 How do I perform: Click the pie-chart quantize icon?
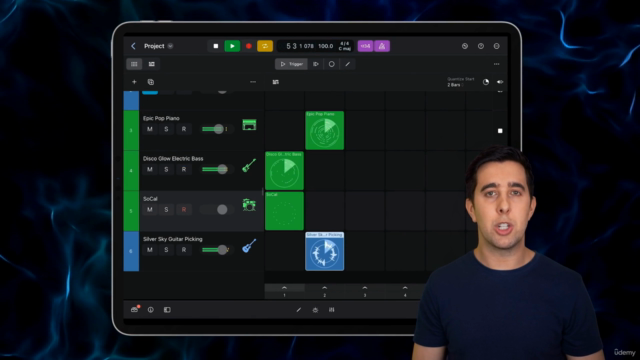pyautogui.click(x=486, y=82)
